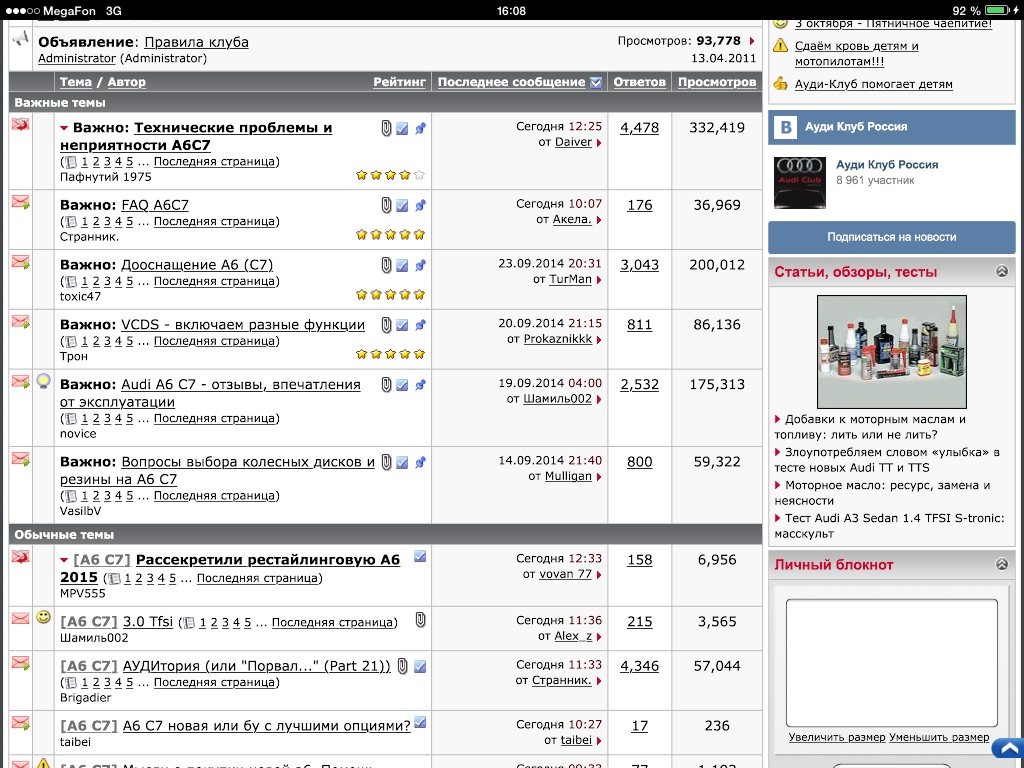Sort by Последнее сообщение column header

(x=511, y=82)
